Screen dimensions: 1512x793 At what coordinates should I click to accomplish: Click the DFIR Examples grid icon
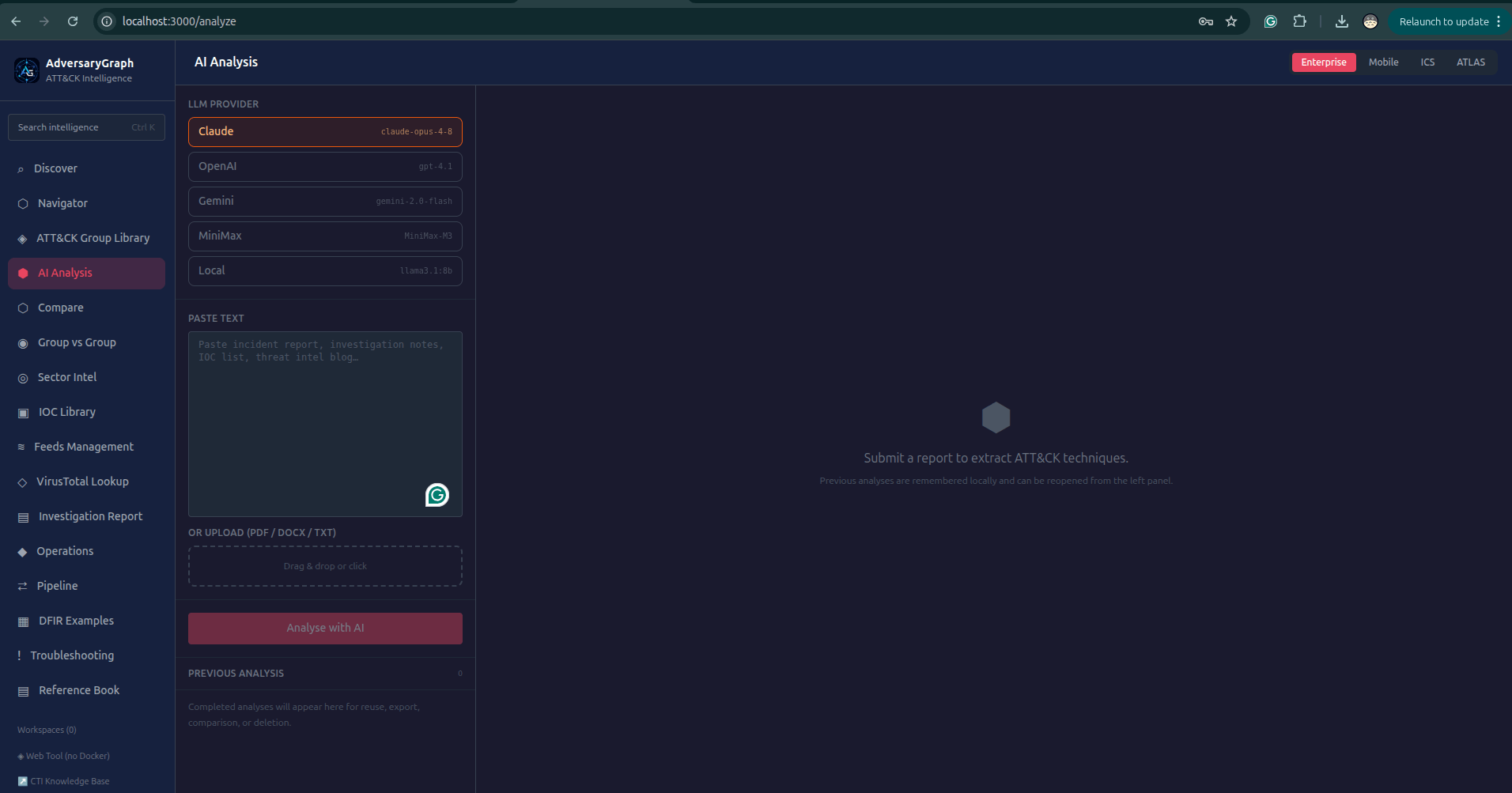point(23,621)
